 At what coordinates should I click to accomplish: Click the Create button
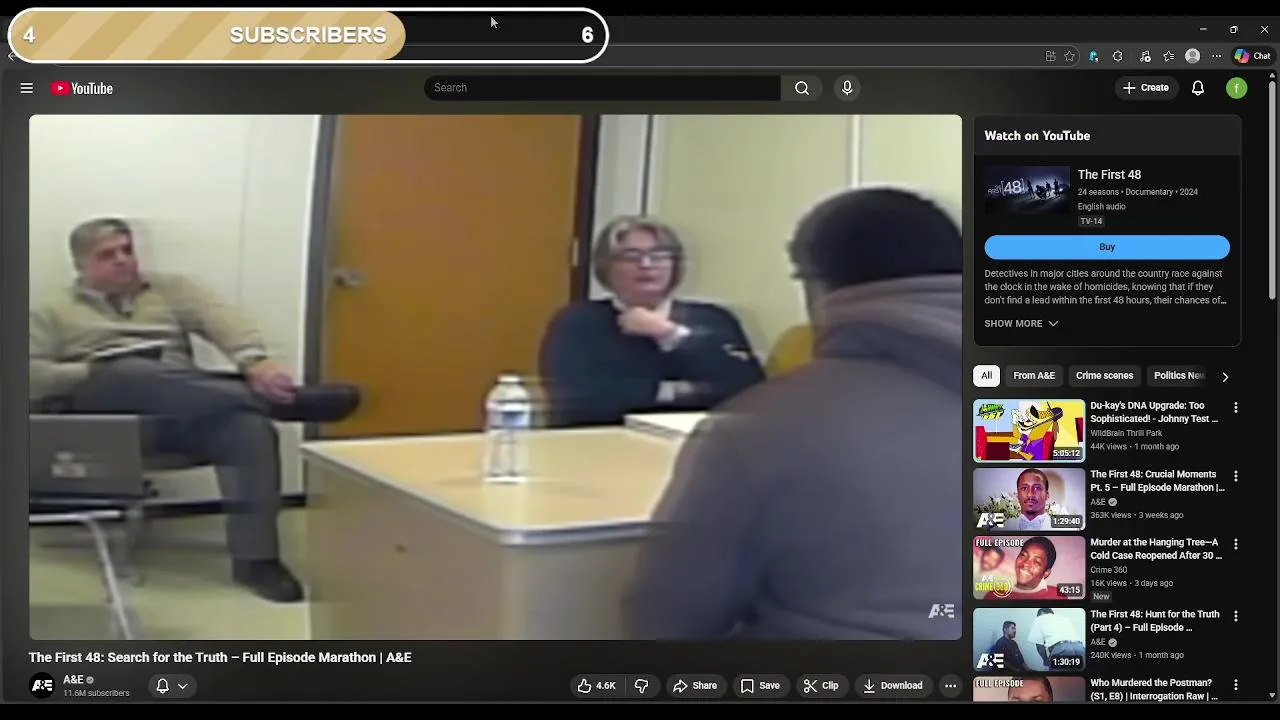(x=1146, y=88)
